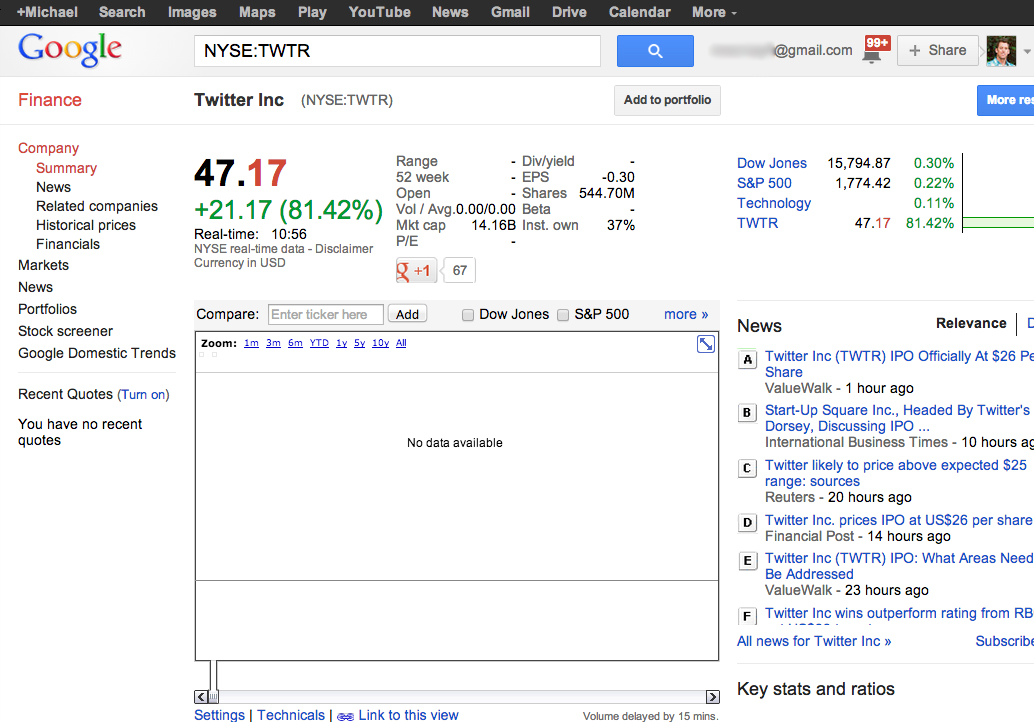This screenshot has width=1034, height=722.
Task: Open Markets in the sidebar
Action: [44, 265]
